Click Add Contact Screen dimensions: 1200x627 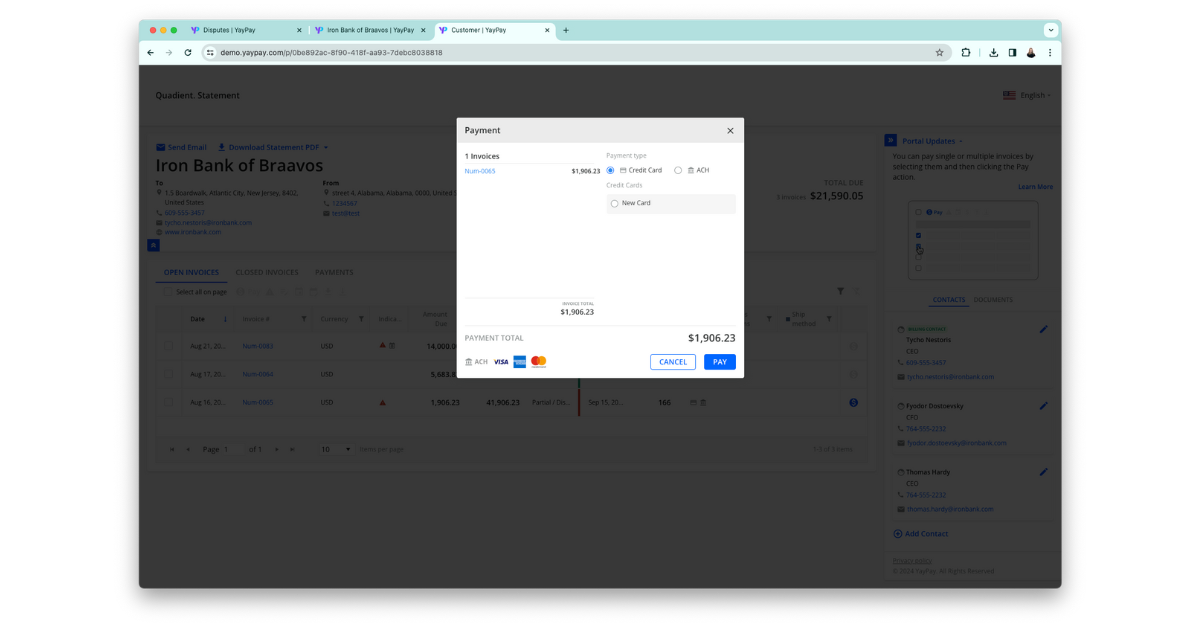coord(921,534)
